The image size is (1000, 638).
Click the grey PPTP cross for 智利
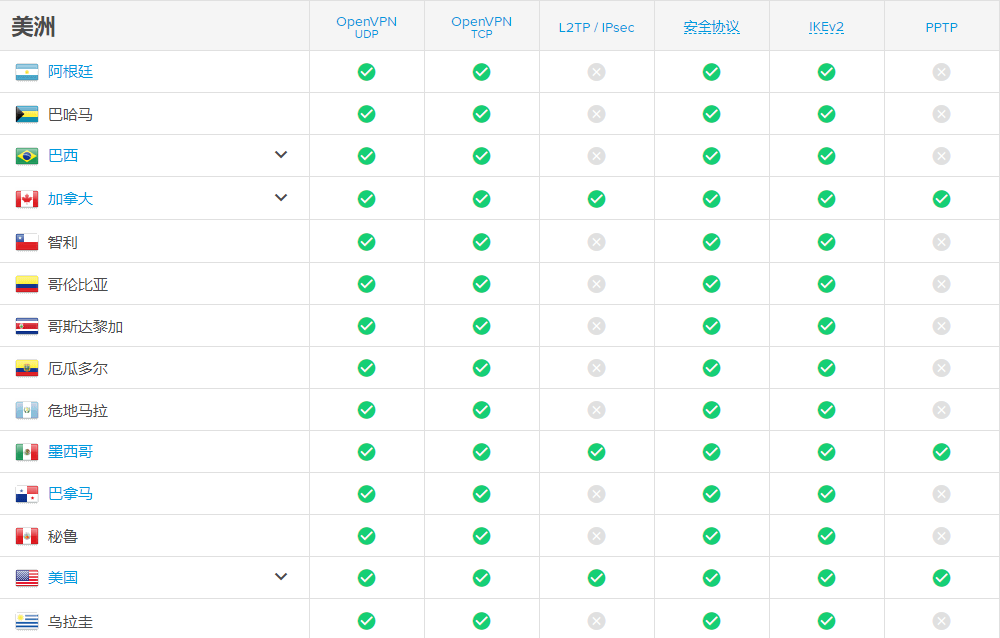point(941,242)
